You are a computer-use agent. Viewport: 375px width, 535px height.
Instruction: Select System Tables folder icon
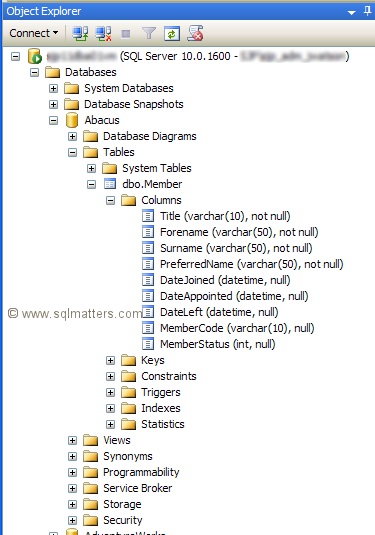(110, 169)
